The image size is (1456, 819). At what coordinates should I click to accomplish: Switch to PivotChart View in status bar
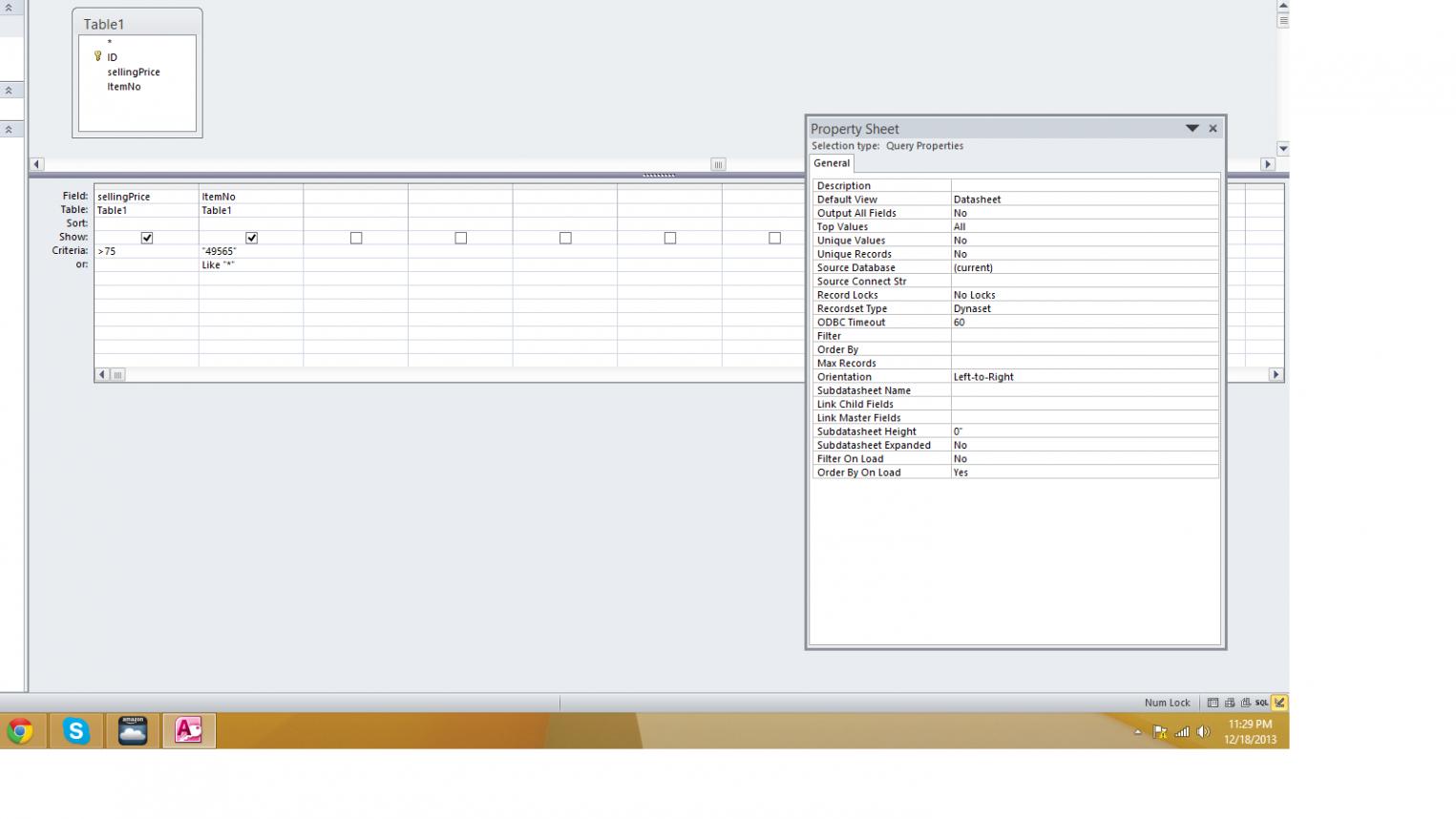point(1245,703)
